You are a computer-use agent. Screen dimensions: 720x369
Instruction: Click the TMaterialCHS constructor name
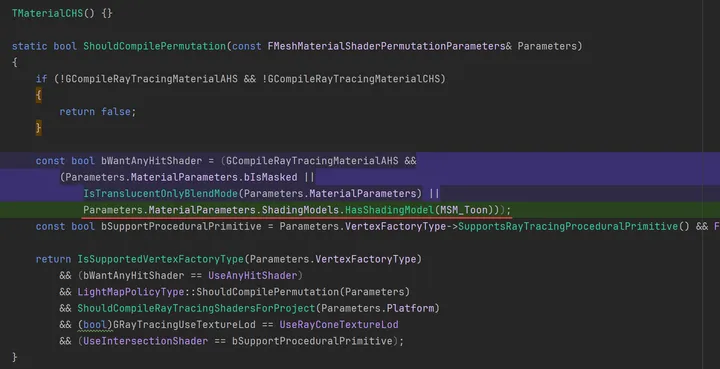click(47, 13)
